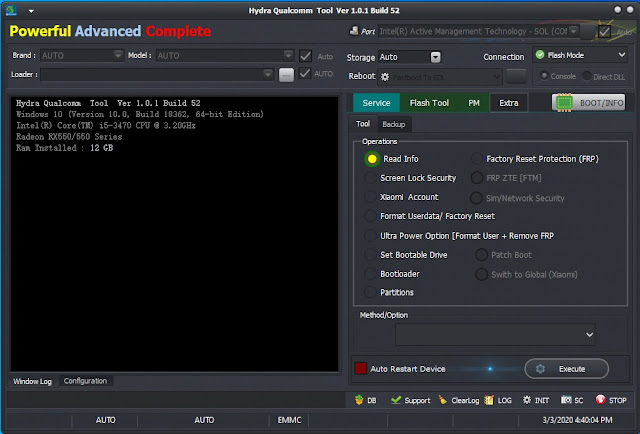Screen dimensions: 640x434
Task: Click the green Flash Mode check icon
Action: [540, 55]
